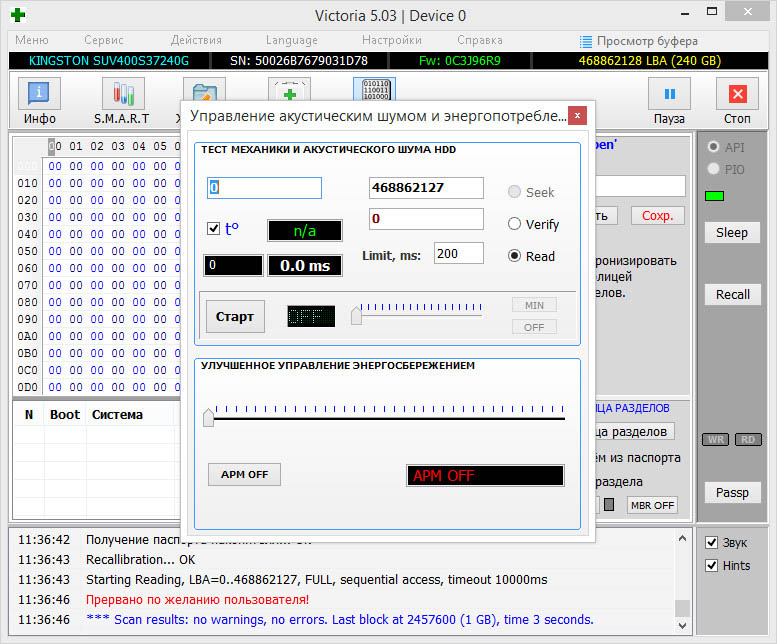The height and width of the screenshot is (644, 777).
Task: Click the APM power management slider handle
Action: (x=208, y=418)
